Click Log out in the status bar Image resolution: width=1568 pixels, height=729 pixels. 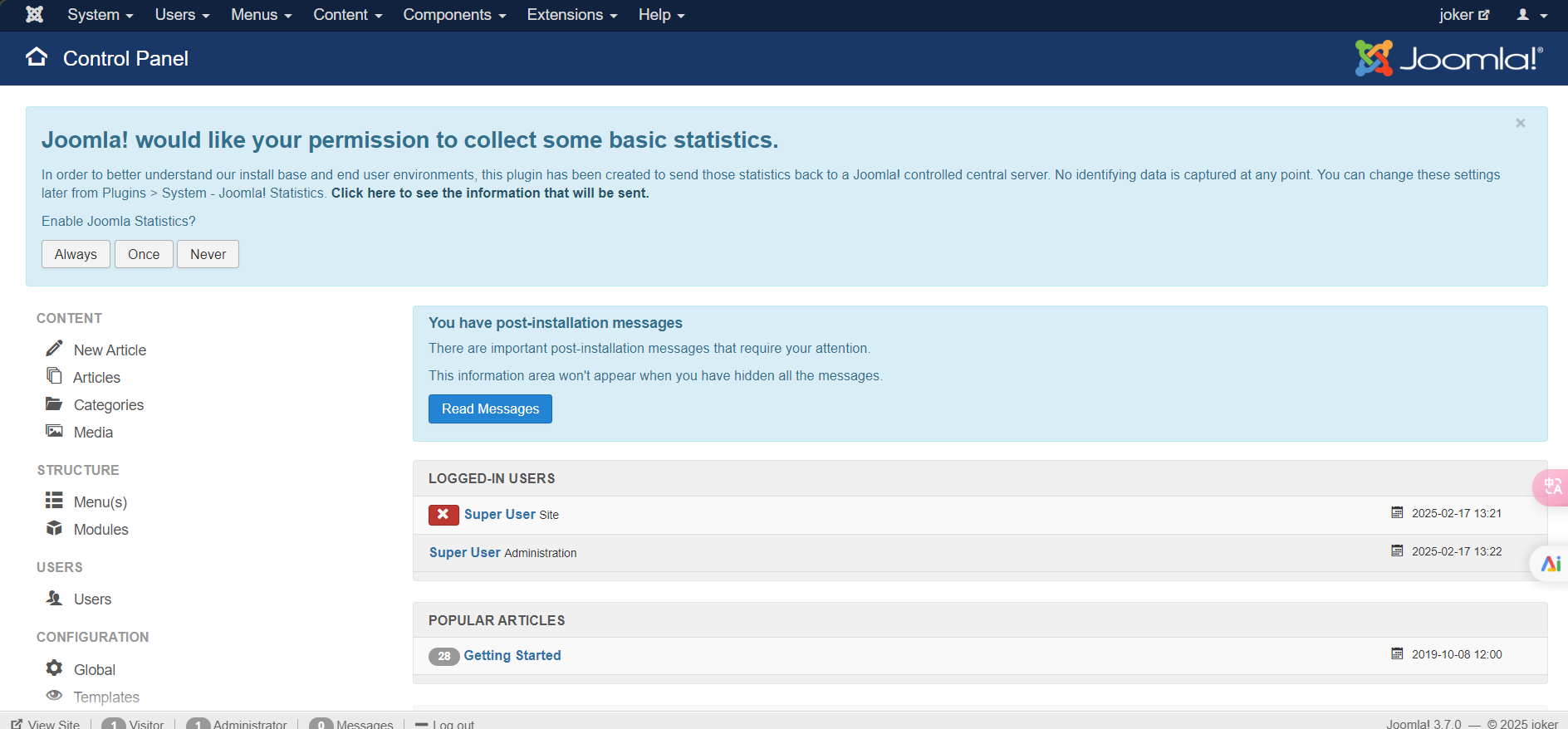(x=453, y=724)
